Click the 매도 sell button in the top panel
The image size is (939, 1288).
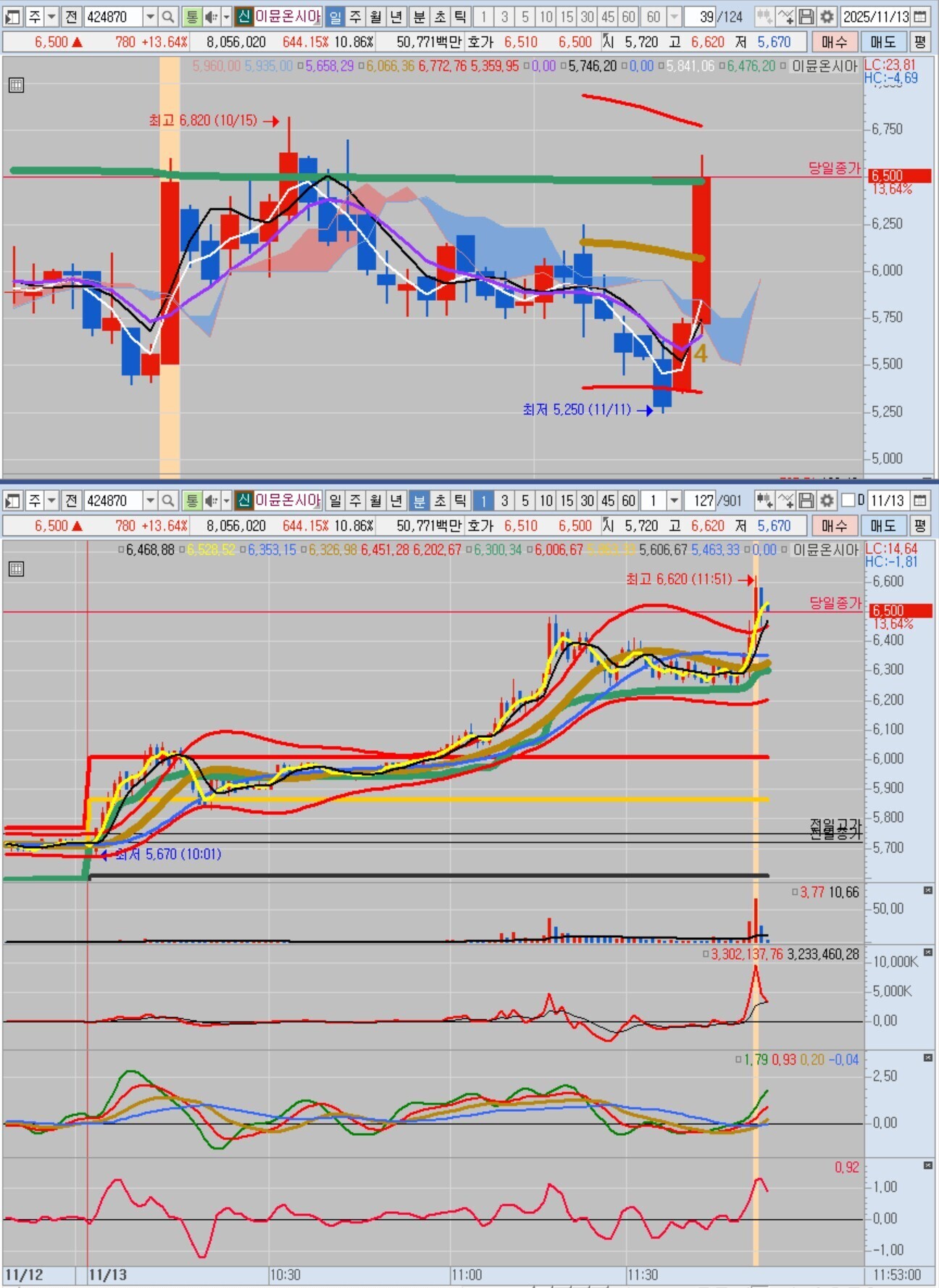[x=883, y=41]
